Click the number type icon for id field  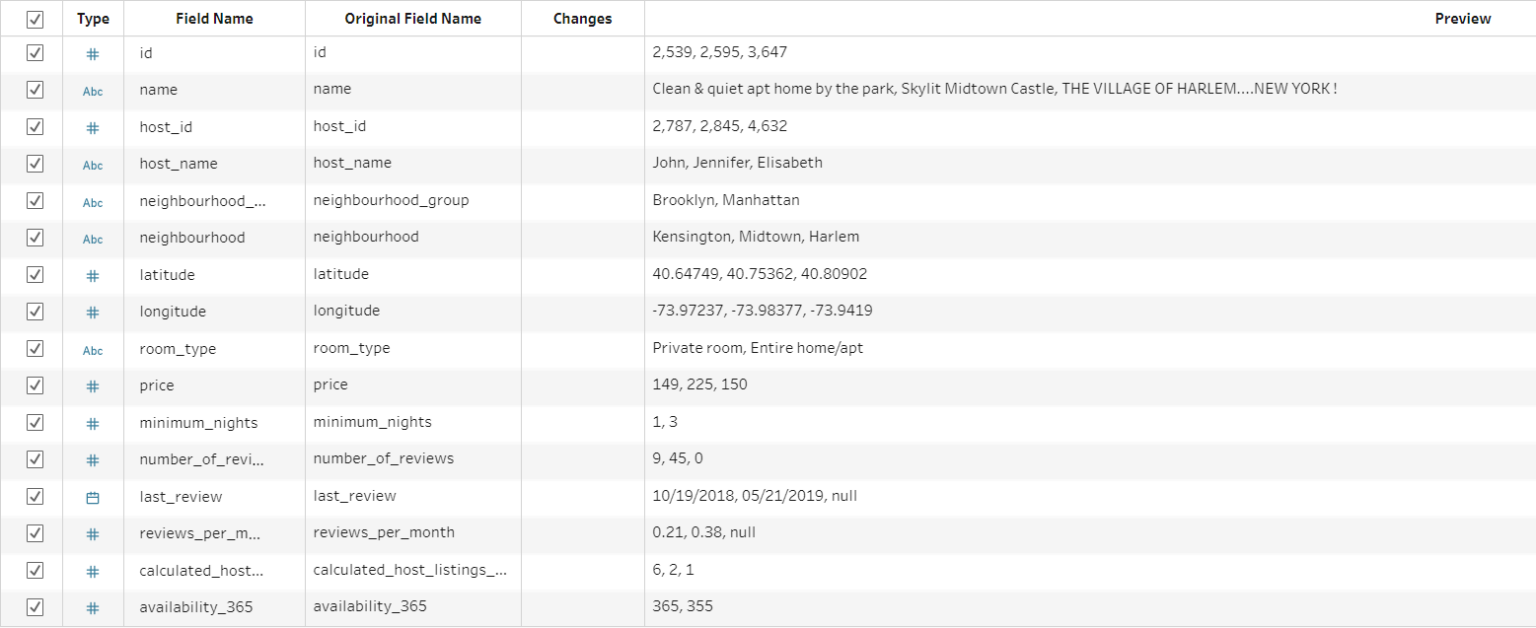click(93, 54)
